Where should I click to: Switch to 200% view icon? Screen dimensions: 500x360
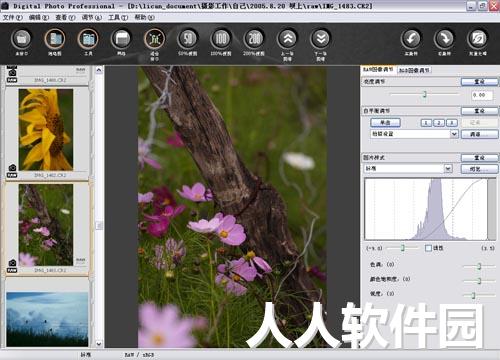click(x=254, y=39)
